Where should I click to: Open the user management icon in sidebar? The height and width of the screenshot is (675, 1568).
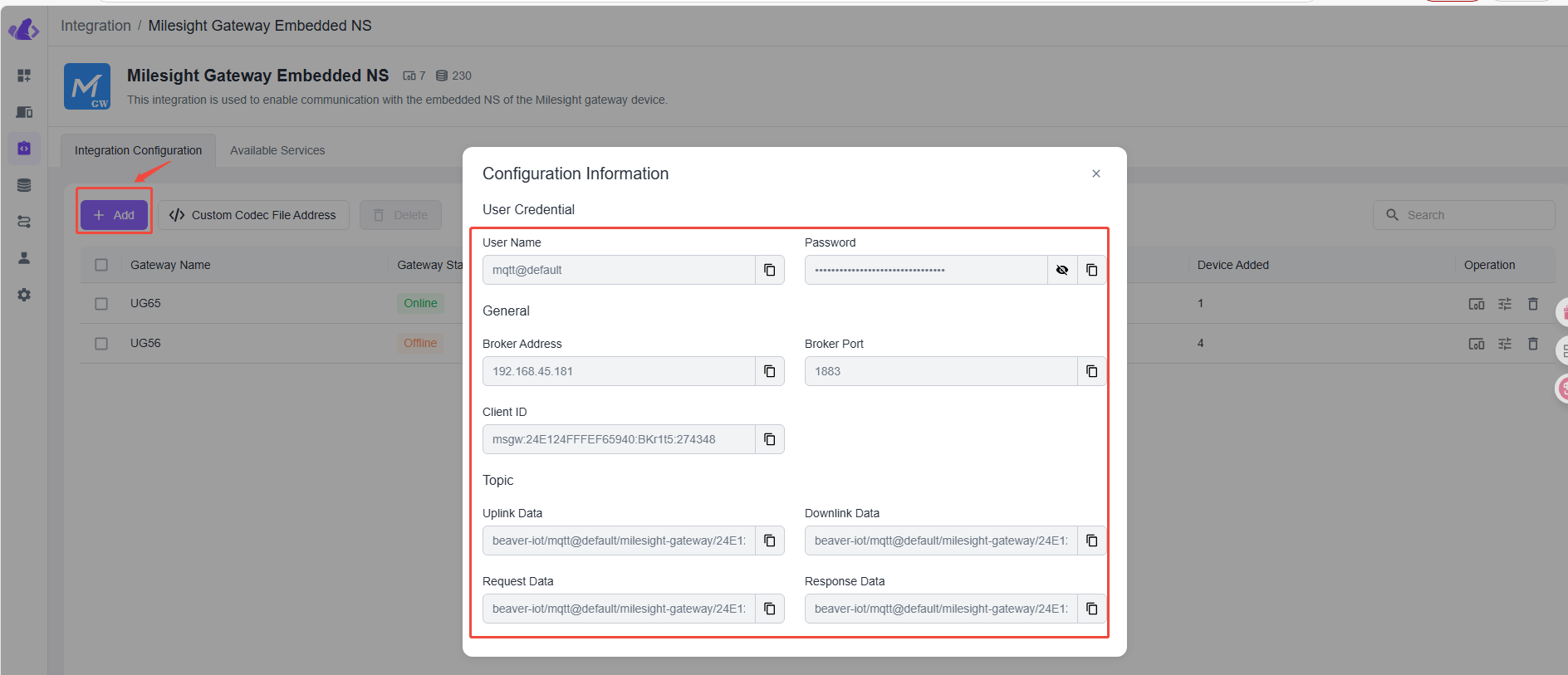[24, 258]
